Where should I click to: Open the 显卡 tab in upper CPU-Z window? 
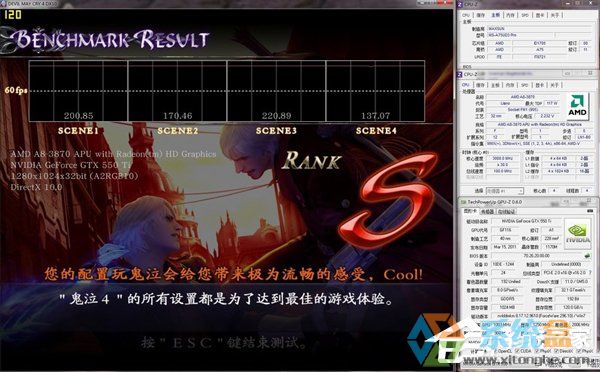[540, 15]
